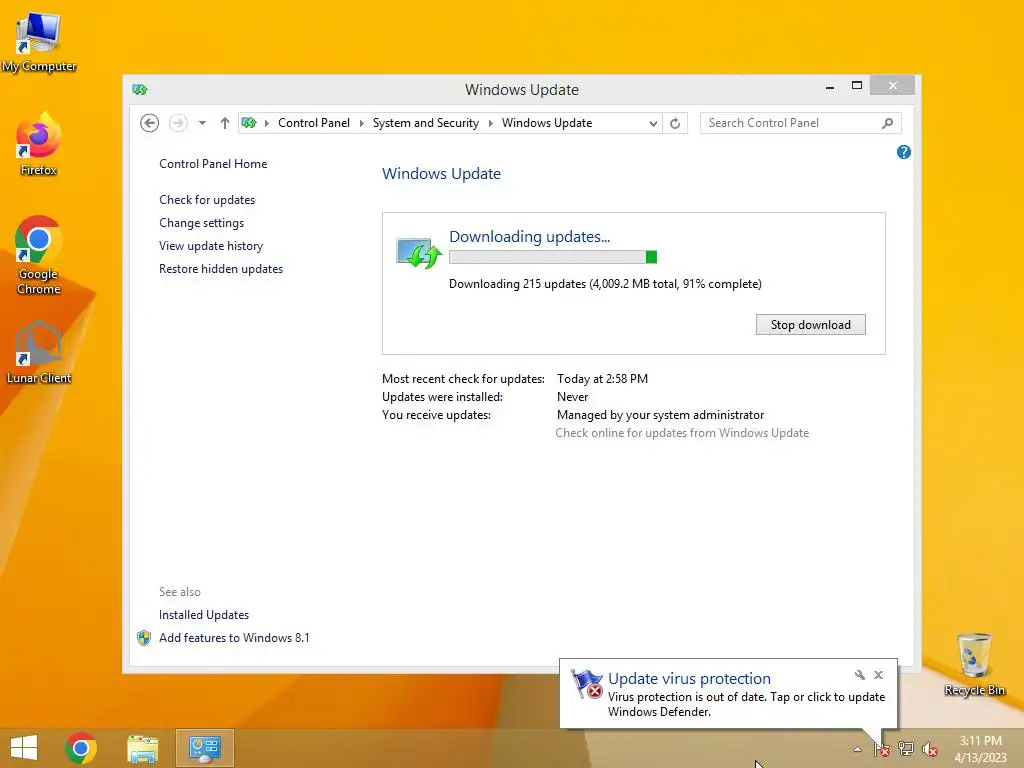Click the update download status icon
1024x768 pixels.
[419, 253]
